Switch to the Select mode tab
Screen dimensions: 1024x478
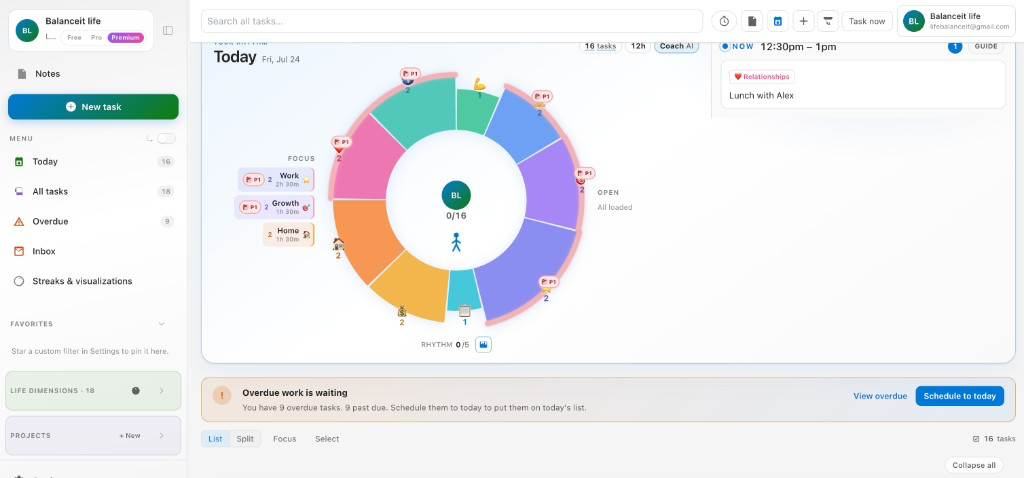point(327,439)
